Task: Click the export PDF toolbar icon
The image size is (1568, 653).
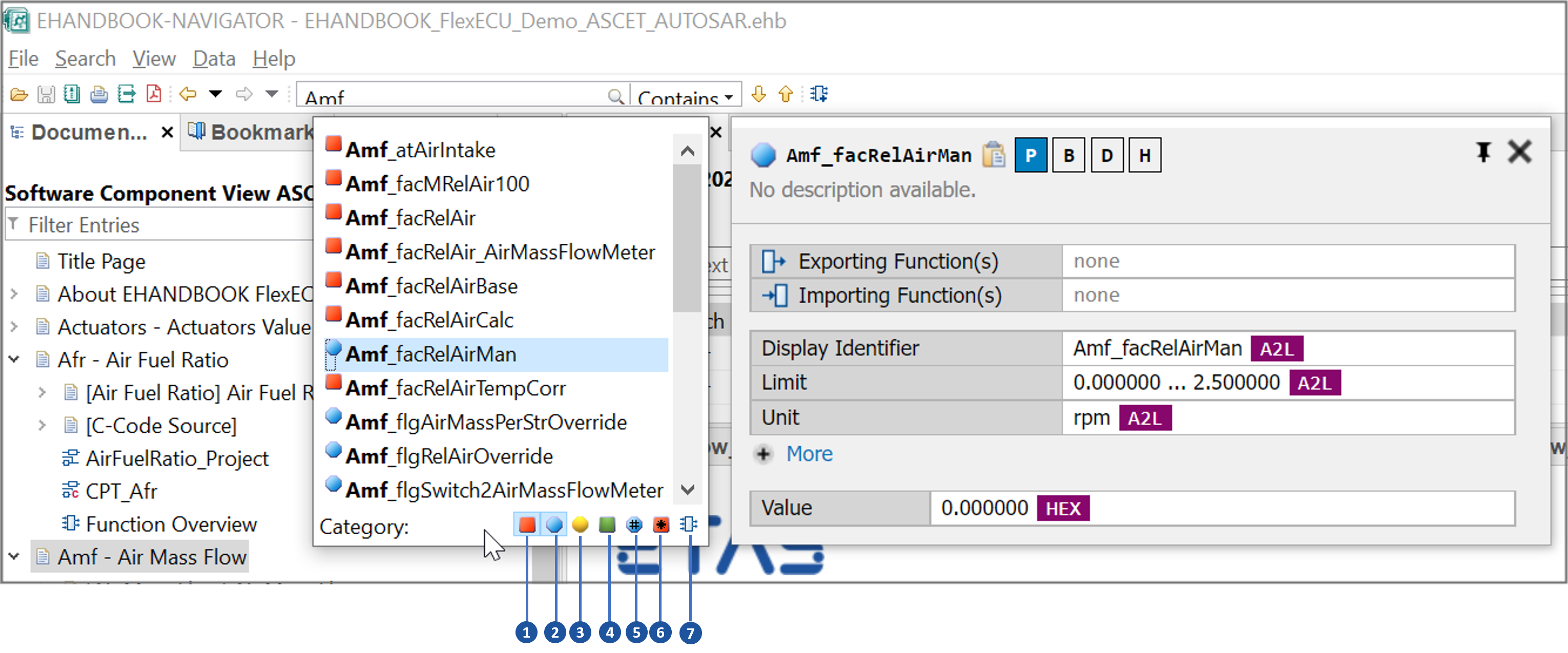Action: 154,94
